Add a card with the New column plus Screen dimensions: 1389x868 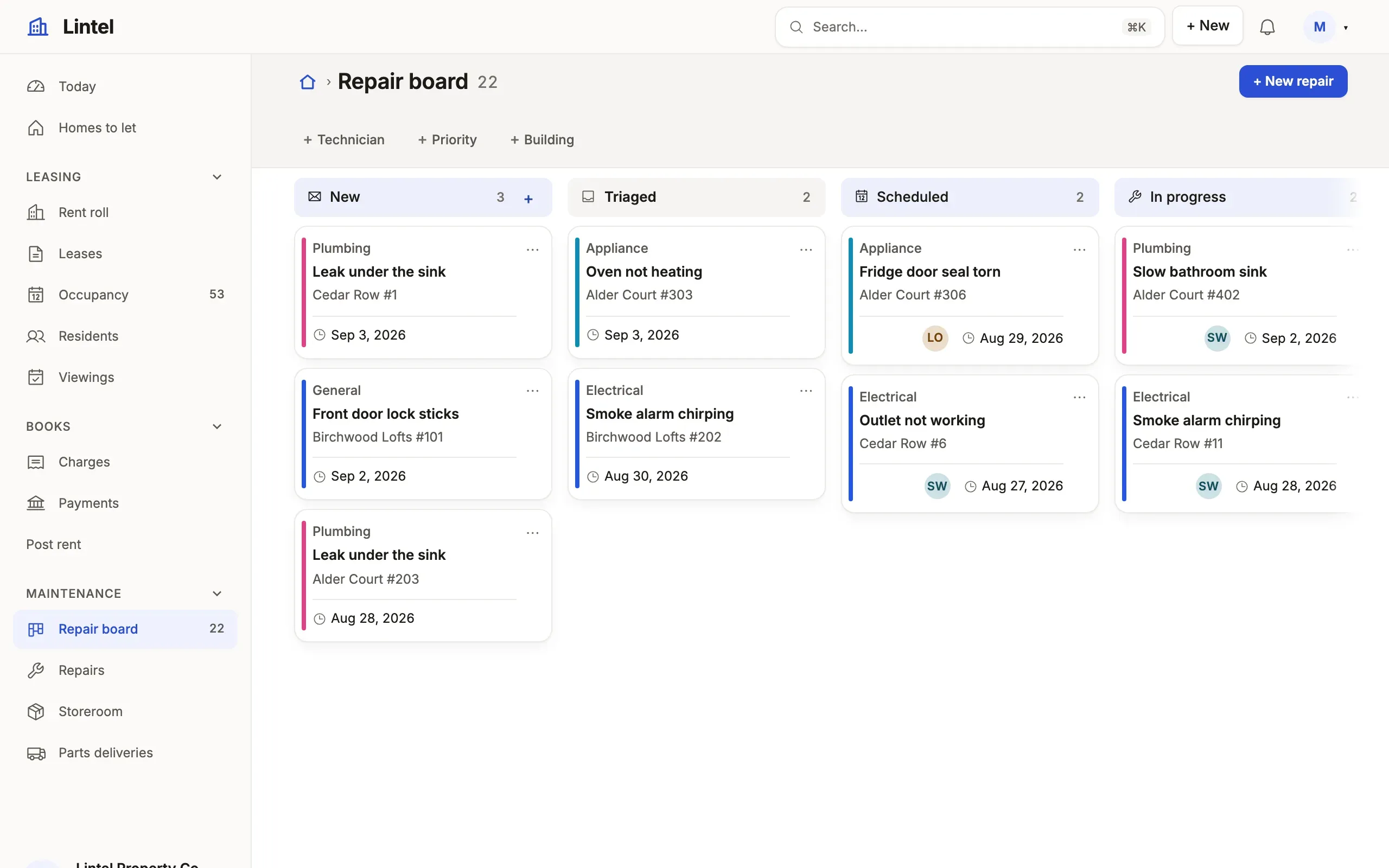pyautogui.click(x=528, y=199)
